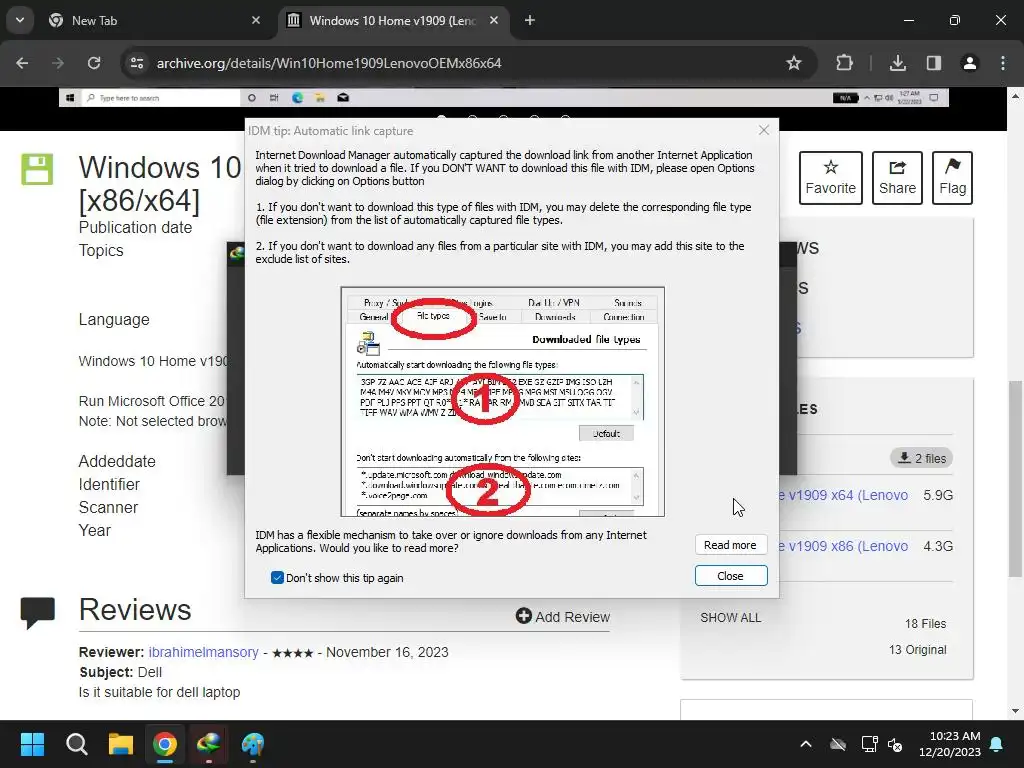Image resolution: width=1024 pixels, height=768 pixels.
Task: Open the Paint taskbar icon
Action: point(253,744)
